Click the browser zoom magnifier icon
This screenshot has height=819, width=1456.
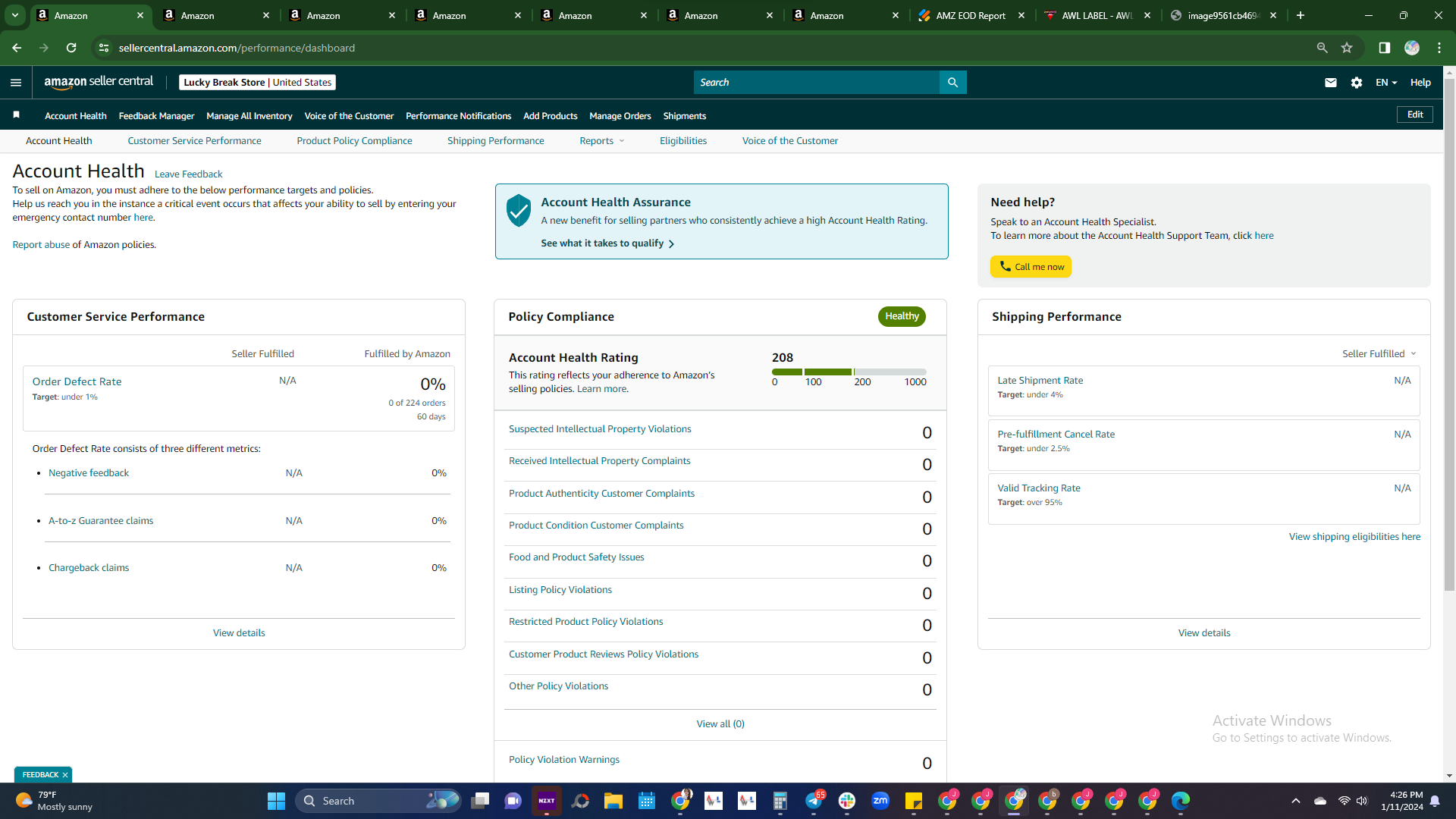(1322, 48)
